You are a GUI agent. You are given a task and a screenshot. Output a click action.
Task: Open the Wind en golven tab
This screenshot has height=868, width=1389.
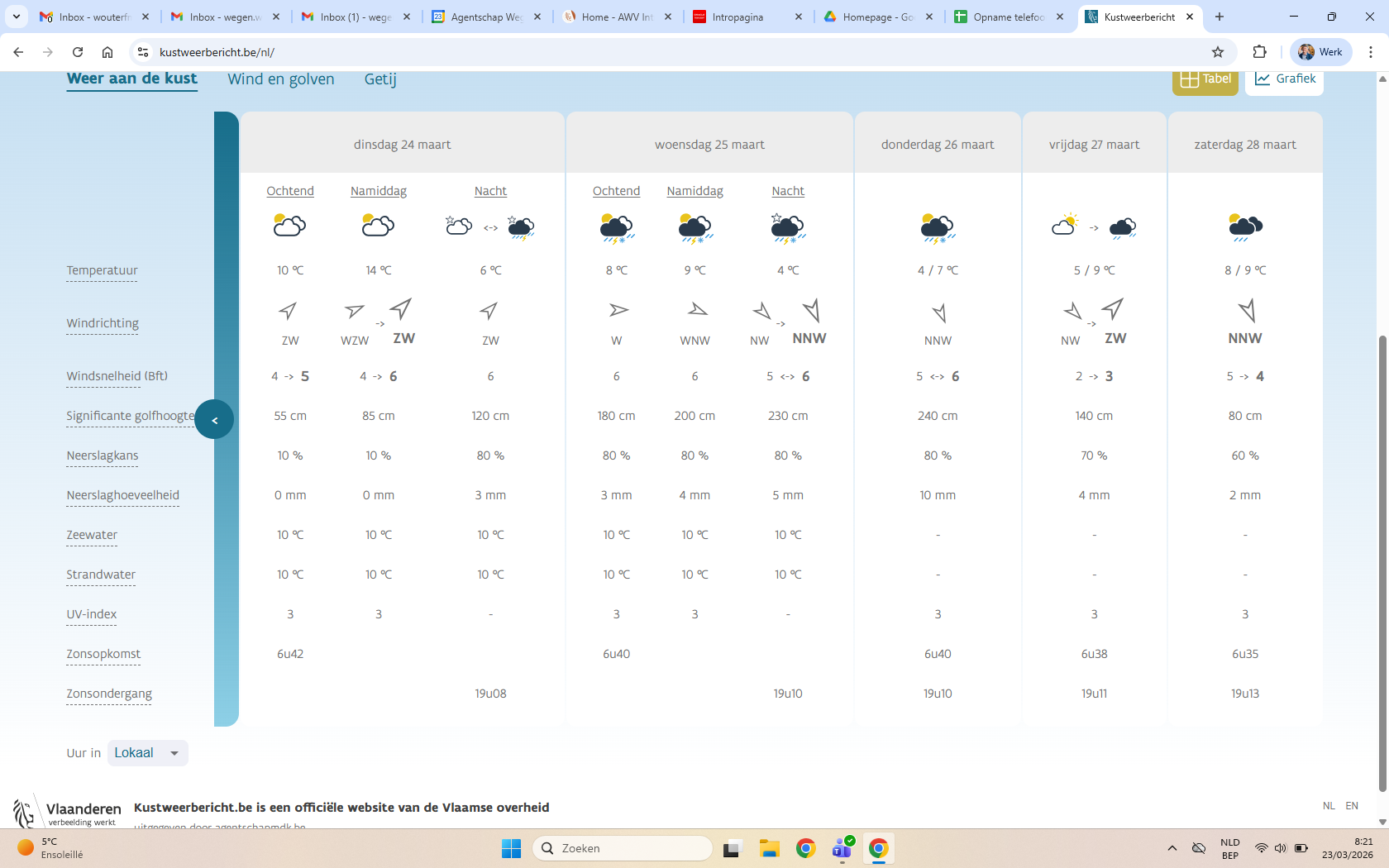[x=281, y=79]
